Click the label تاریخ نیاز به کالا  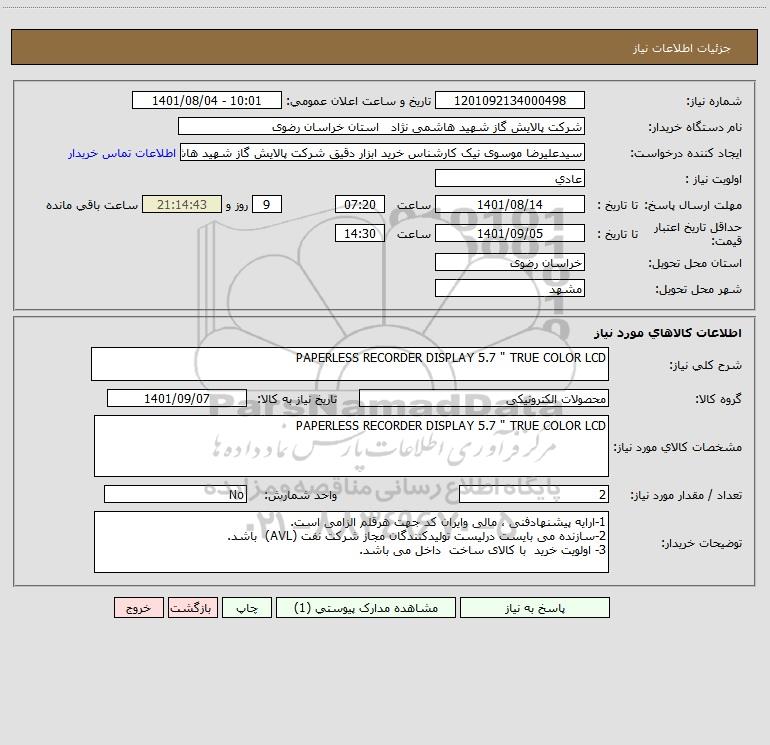point(297,399)
